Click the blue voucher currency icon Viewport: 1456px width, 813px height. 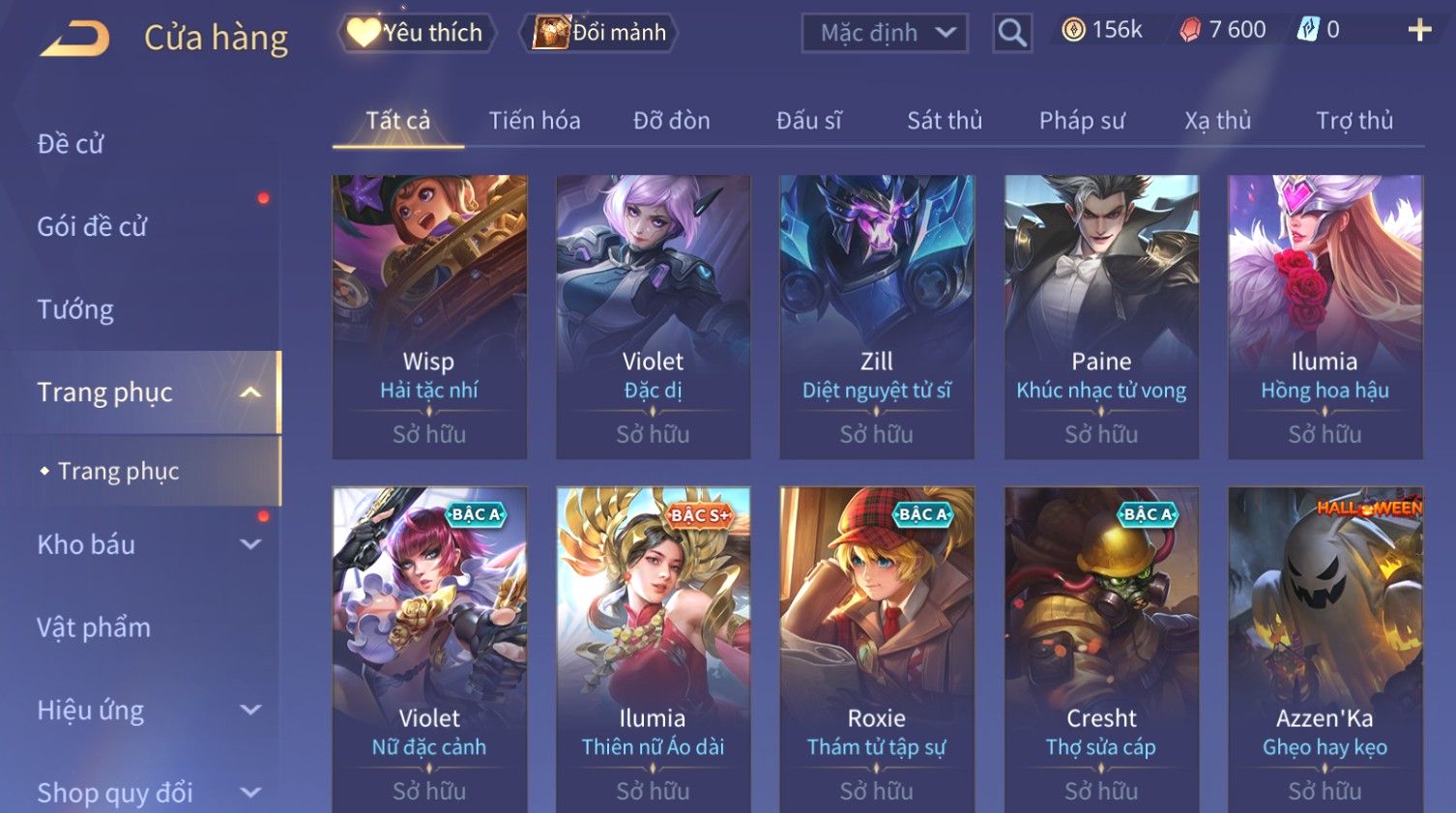click(1307, 30)
